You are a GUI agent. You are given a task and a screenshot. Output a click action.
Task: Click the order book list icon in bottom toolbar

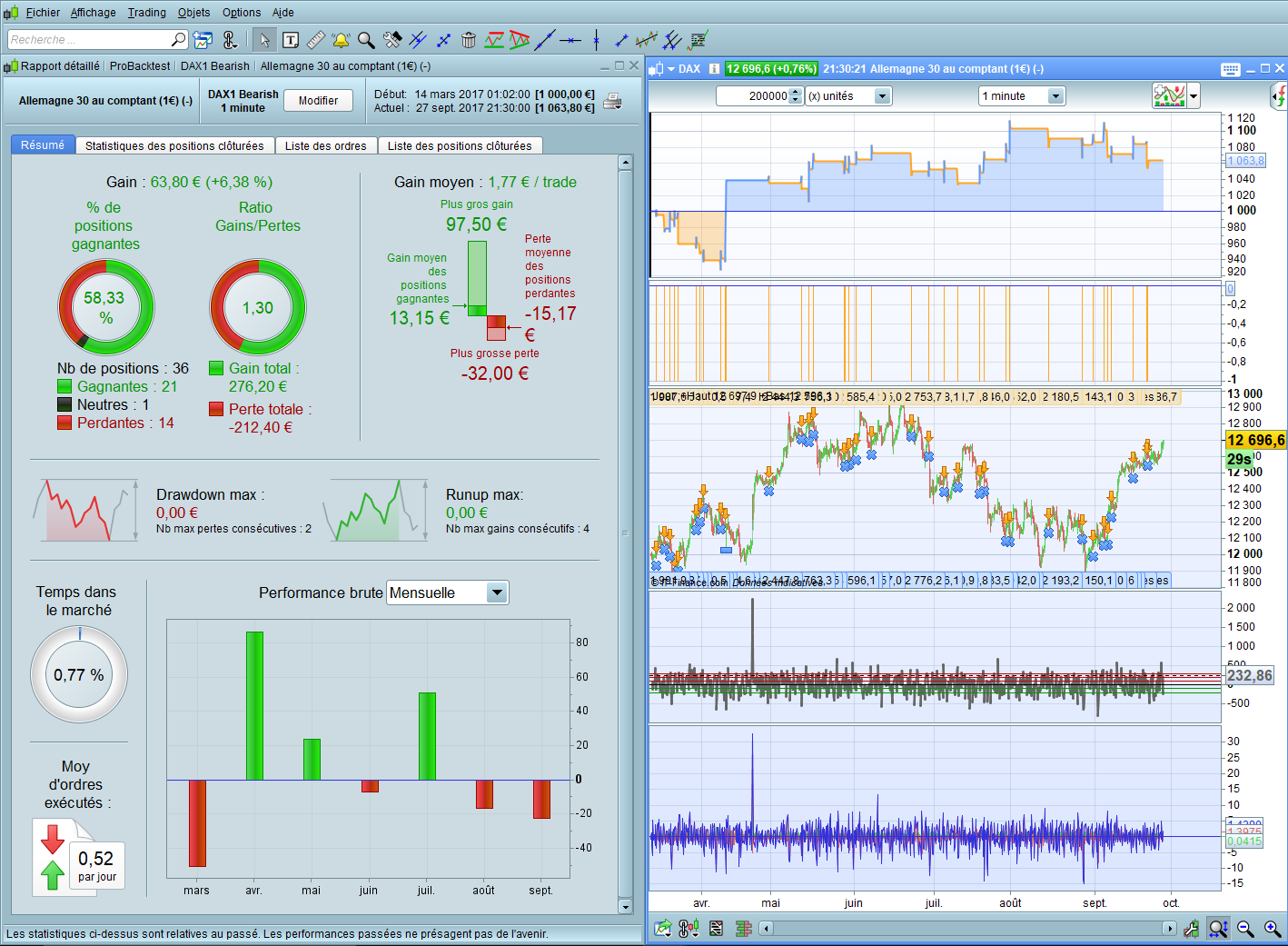(x=717, y=929)
